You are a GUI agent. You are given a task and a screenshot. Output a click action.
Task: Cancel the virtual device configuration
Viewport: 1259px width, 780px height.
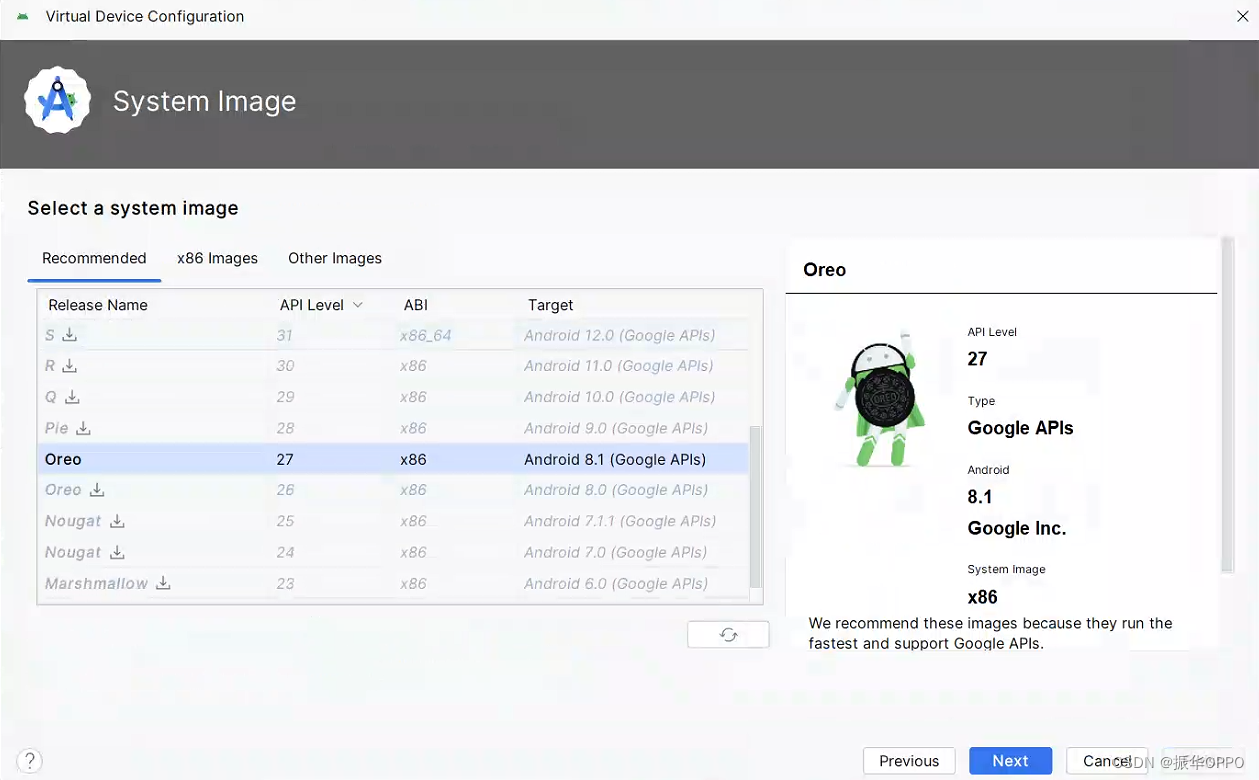tap(1107, 761)
